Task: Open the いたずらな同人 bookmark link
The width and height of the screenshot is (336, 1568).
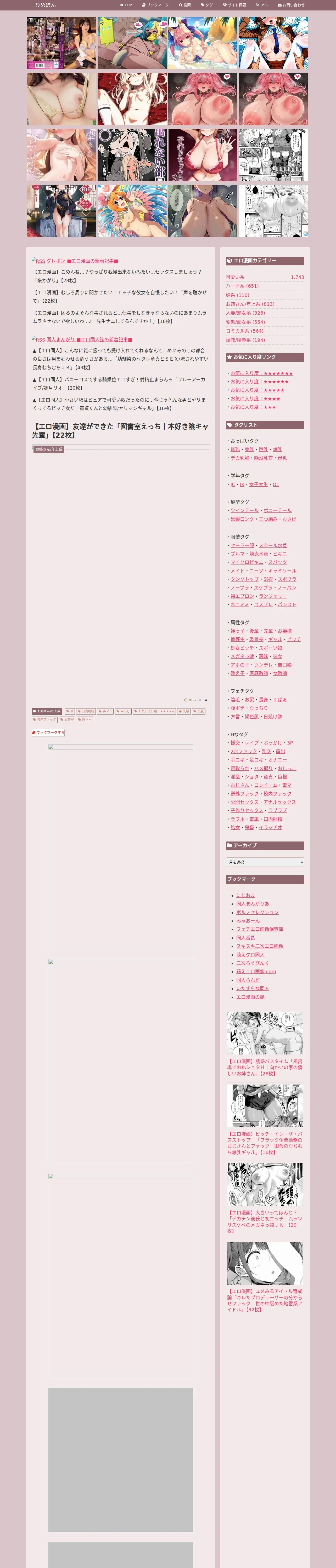Action: pos(253,989)
